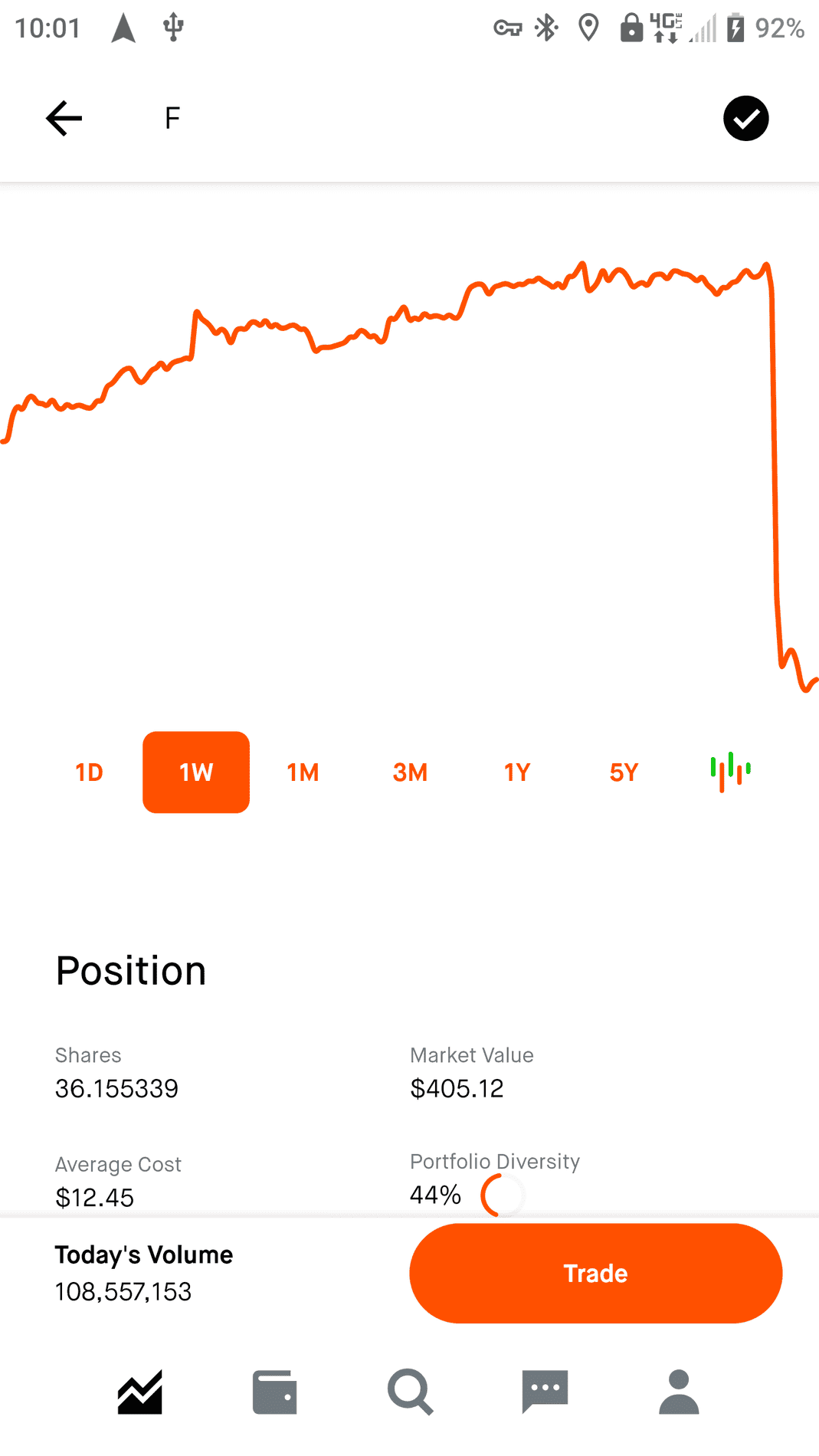Select the 1M time range
This screenshot has width=819, height=1456.
[303, 772]
